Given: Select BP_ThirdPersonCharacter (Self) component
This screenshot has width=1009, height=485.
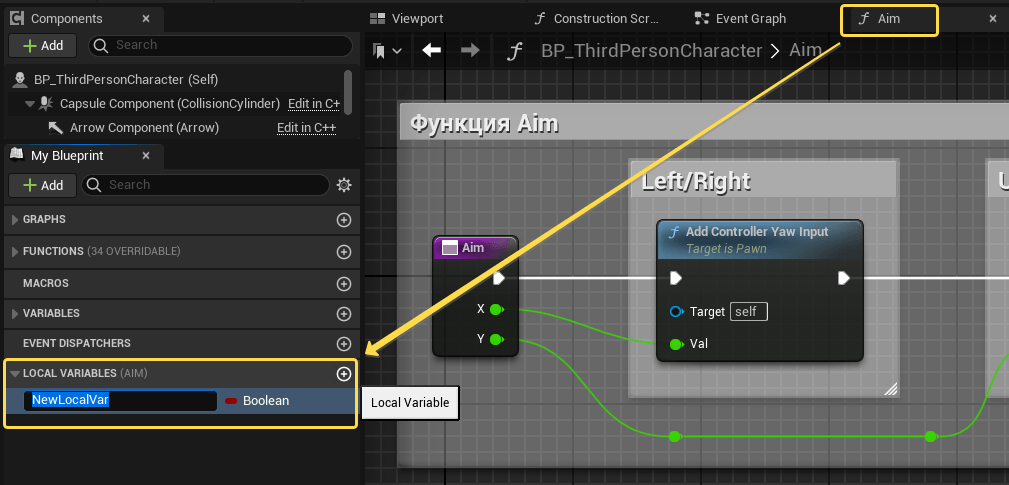Looking at the screenshot, I should pos(126,80).
